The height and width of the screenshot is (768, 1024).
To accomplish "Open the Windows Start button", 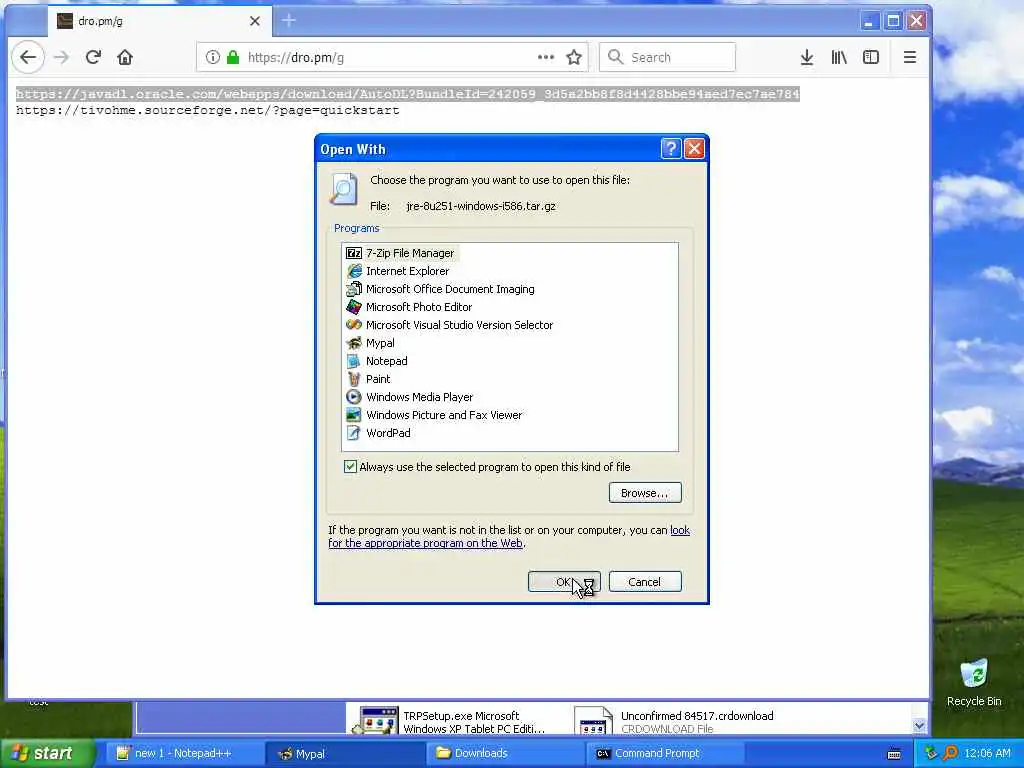I will point(46,753).
